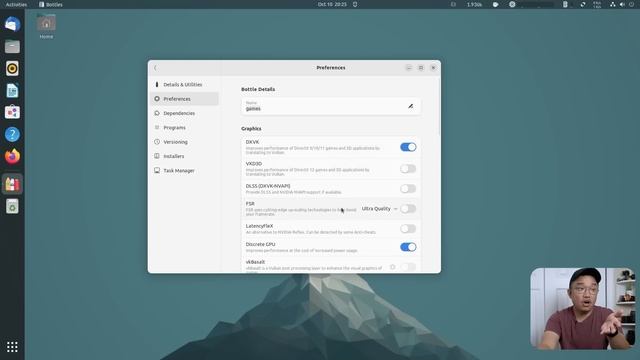This screenshot has width=640, height=360.
Task: Go back with the header back arrow
Action: [156, 68]
